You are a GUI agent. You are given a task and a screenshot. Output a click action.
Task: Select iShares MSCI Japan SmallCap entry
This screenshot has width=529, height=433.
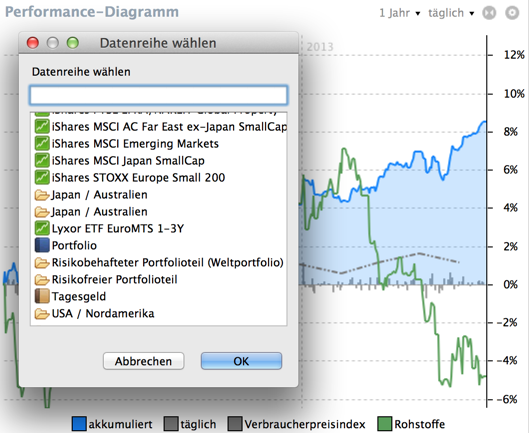[x=159, y=160]
